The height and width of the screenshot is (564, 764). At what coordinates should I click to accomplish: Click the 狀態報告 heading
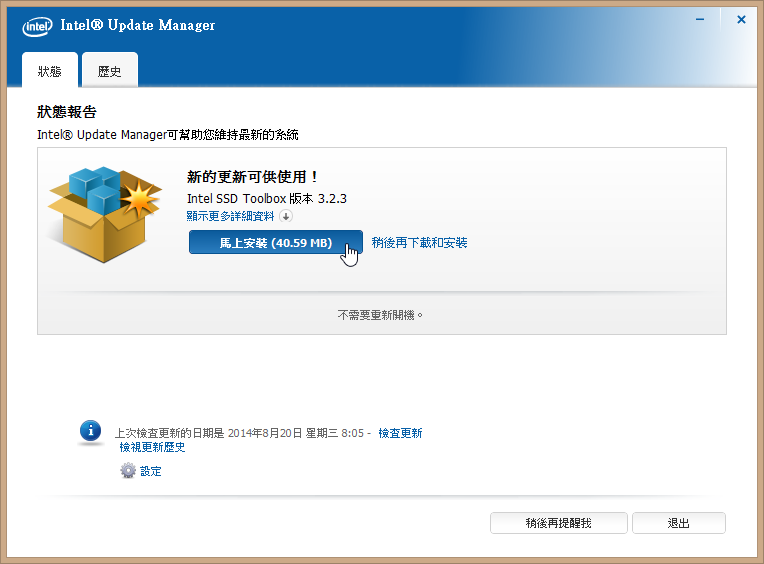coord(67,112)
